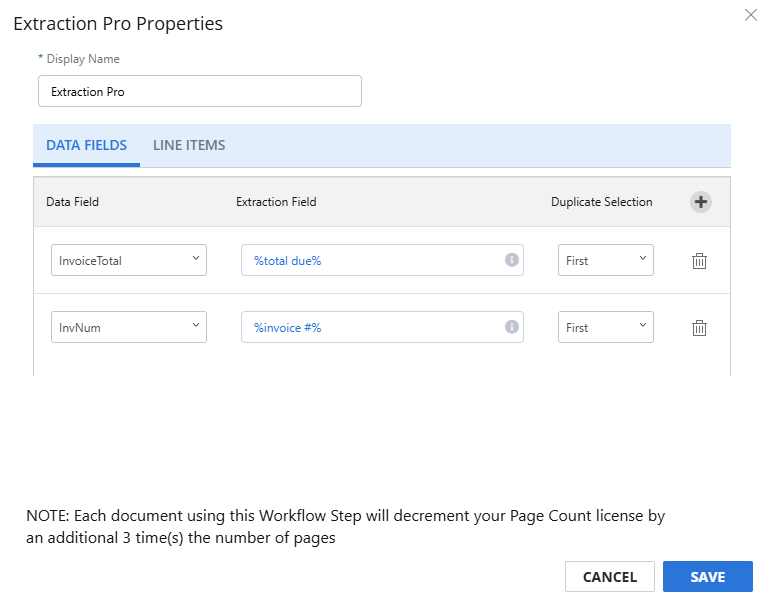Open the InvNum data field dropdown

pos(129,327)
